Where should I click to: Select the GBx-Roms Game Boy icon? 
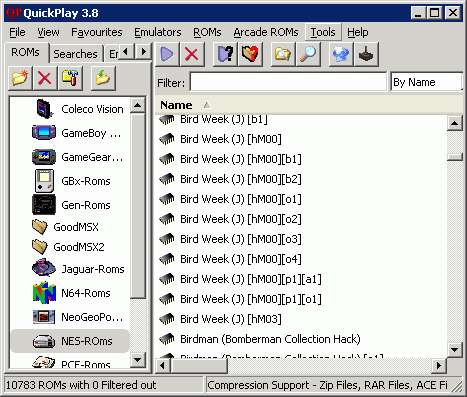pyautogui.click(x=44, y=181)
